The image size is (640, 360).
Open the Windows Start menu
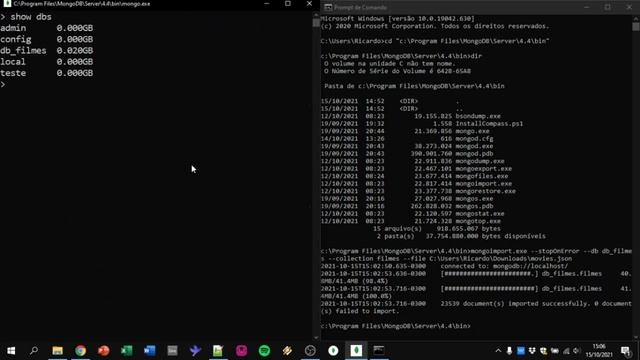11,351
